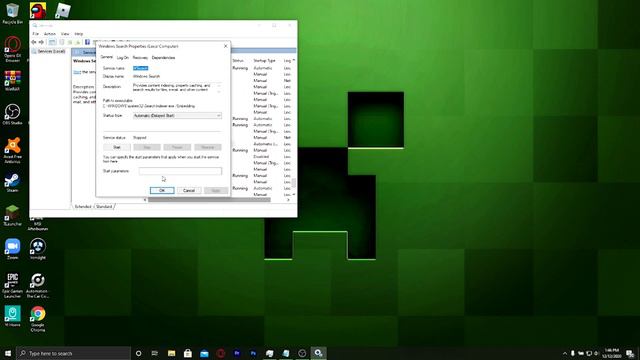640x360 pixels.
Task: Switch to the Recovery tab
Action: point(140,58)
